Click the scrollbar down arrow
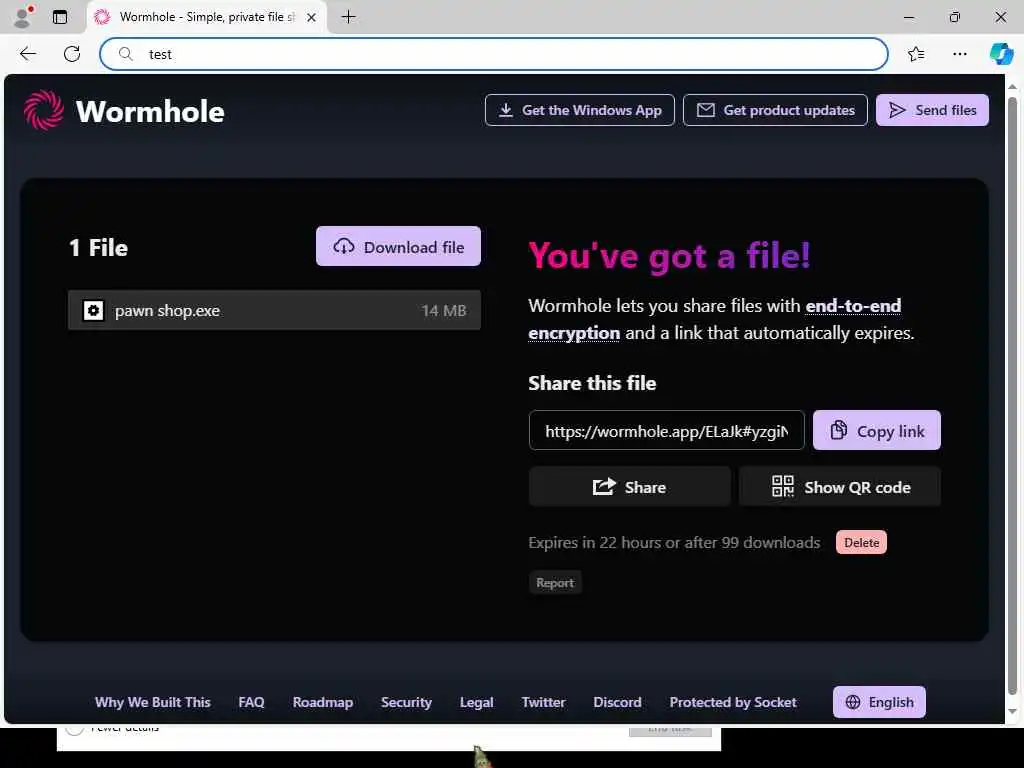1024x768 pixels. pos(1012,712)
